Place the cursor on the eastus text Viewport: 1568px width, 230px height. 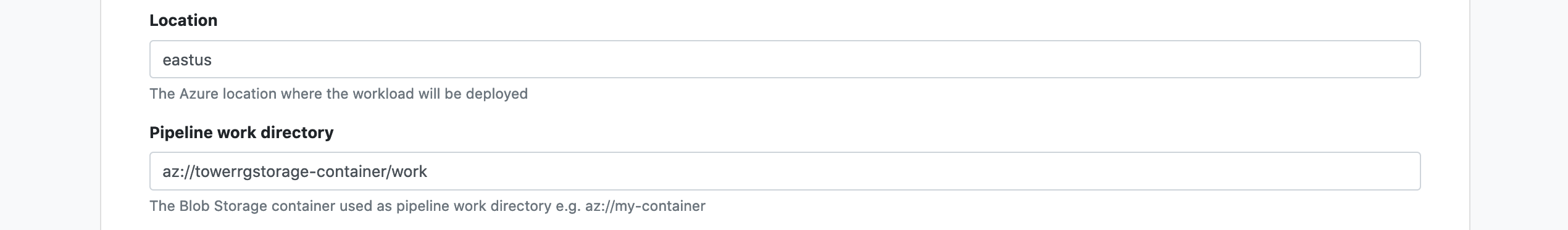(x=187, y=60)
